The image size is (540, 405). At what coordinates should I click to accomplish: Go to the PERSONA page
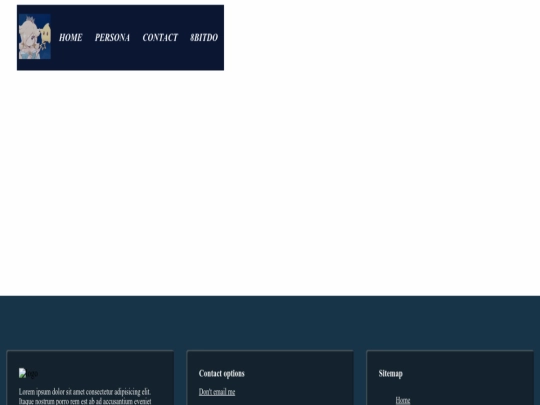[112, 38]
